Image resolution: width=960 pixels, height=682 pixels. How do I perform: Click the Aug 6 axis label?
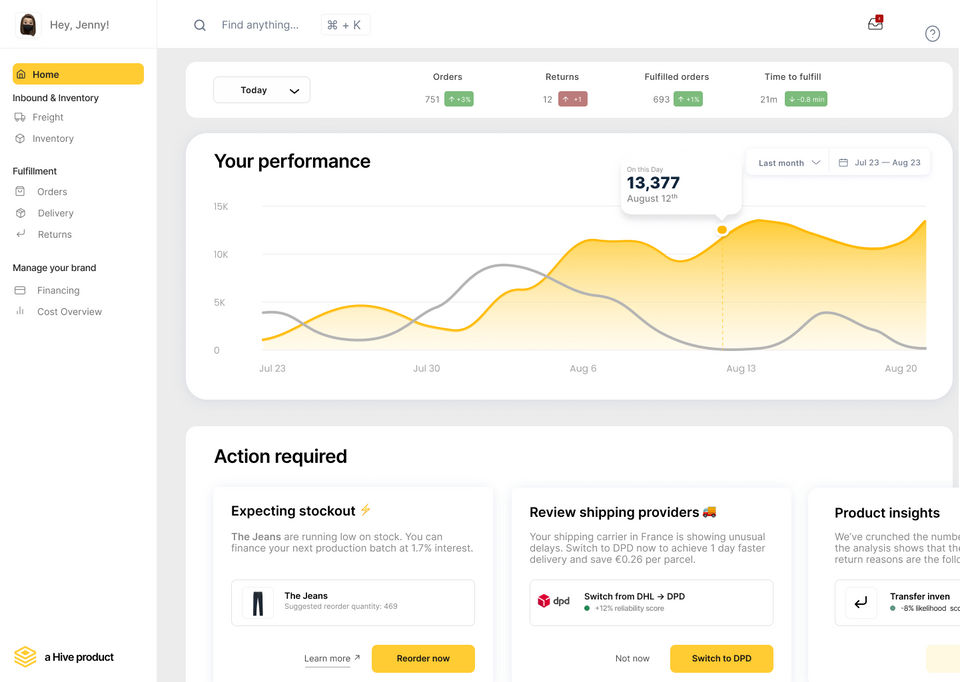(583, 368)
